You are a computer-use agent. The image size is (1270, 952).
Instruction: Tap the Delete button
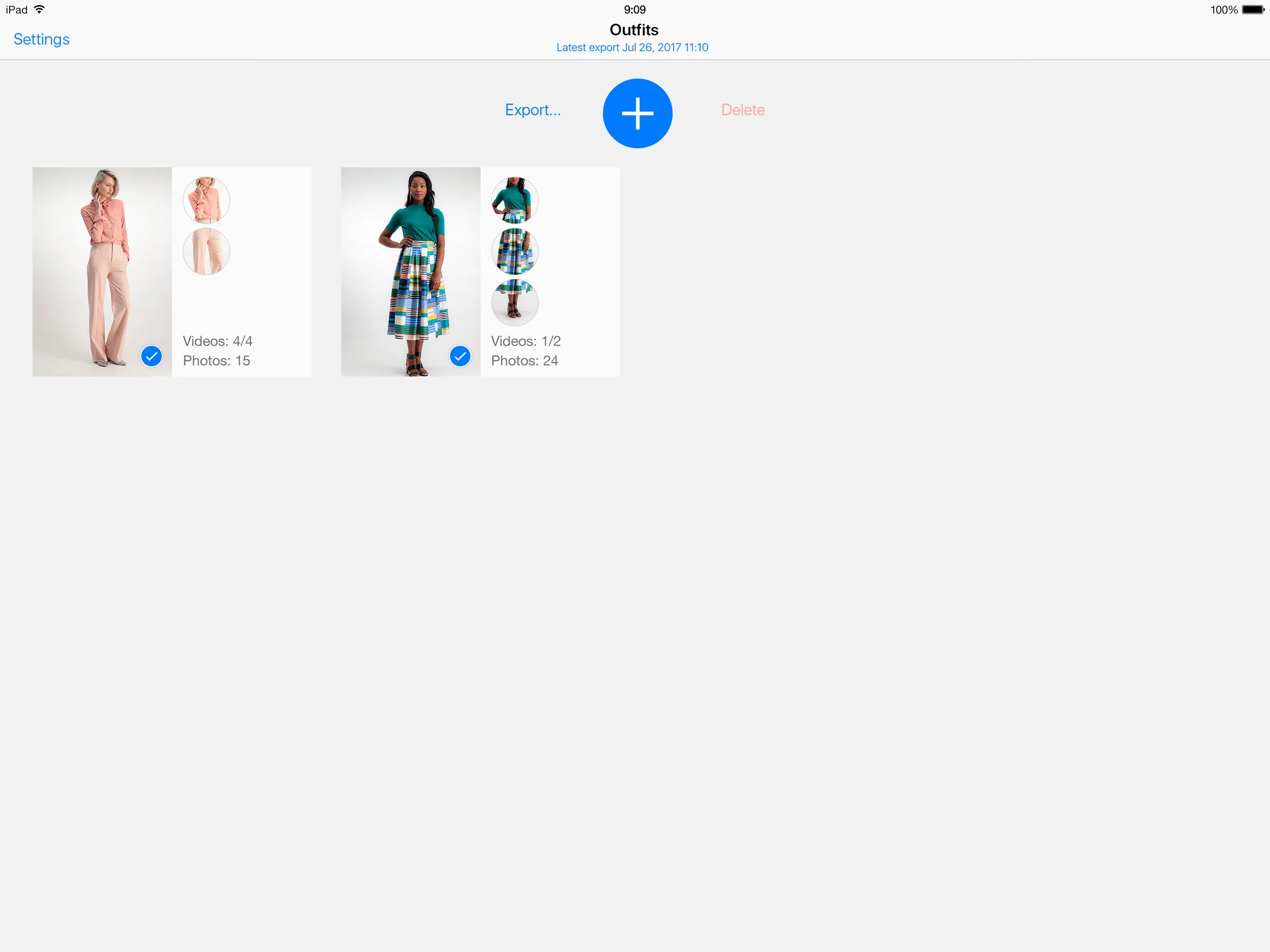[743, 110]
